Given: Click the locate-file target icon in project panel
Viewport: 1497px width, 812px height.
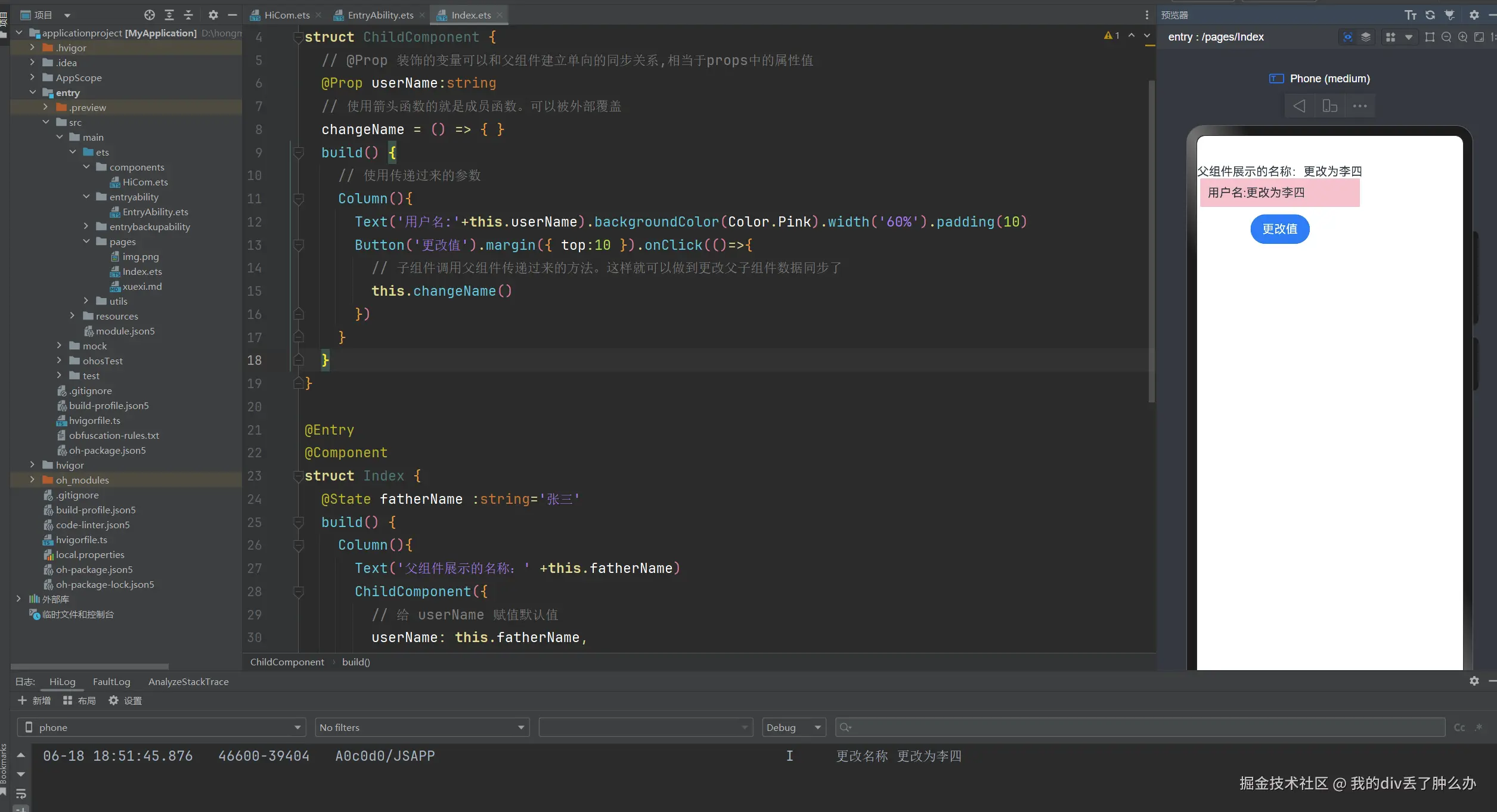Looking at the screenshot, I should pyautogui.click(x=149, y=15).
